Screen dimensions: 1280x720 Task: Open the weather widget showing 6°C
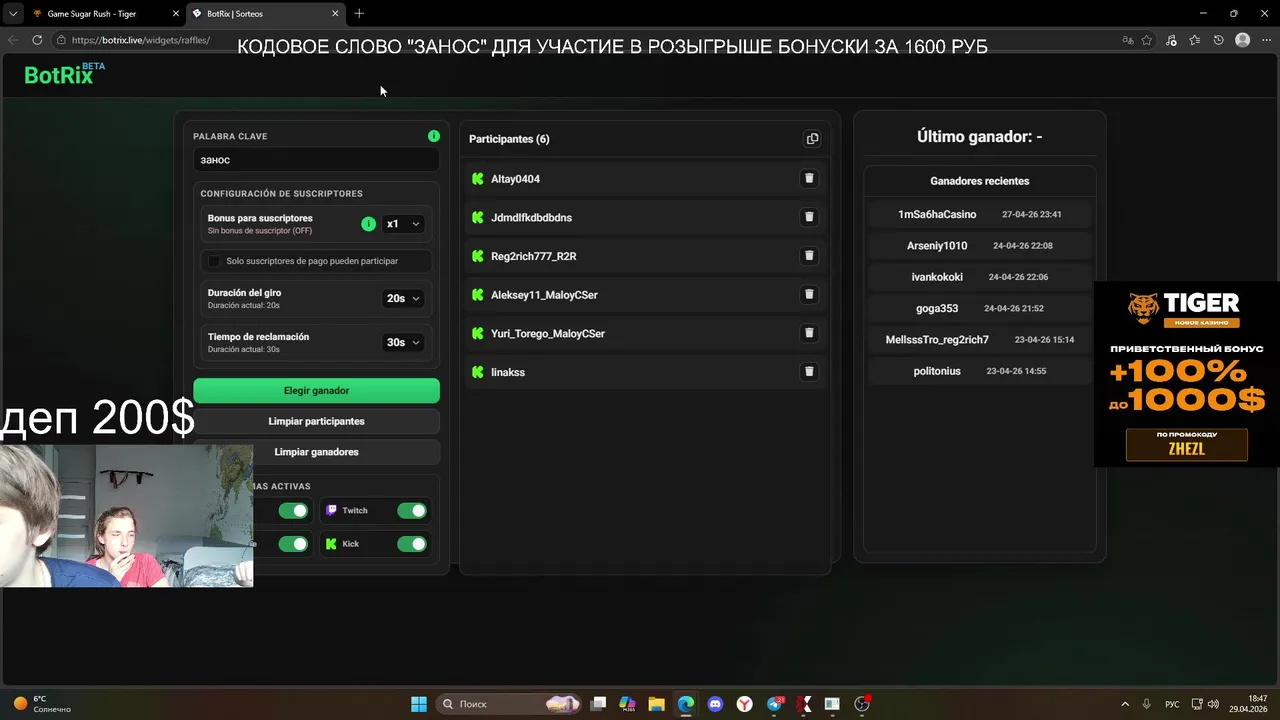[x=42, y=704]
